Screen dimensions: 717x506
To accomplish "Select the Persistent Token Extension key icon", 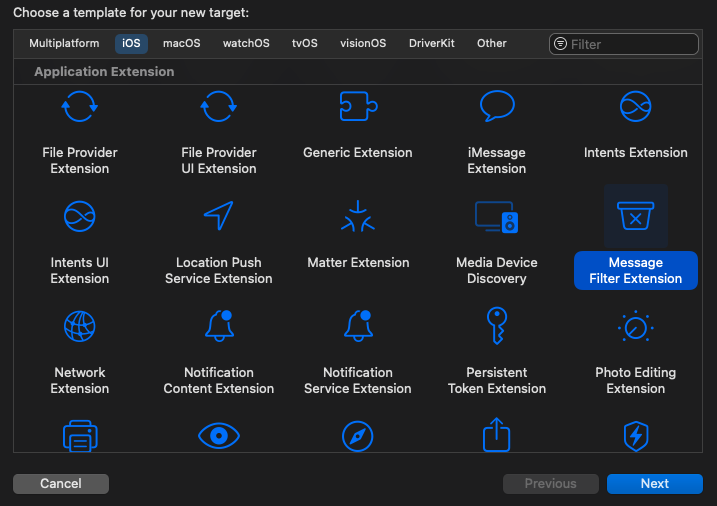I will point(497,325).
